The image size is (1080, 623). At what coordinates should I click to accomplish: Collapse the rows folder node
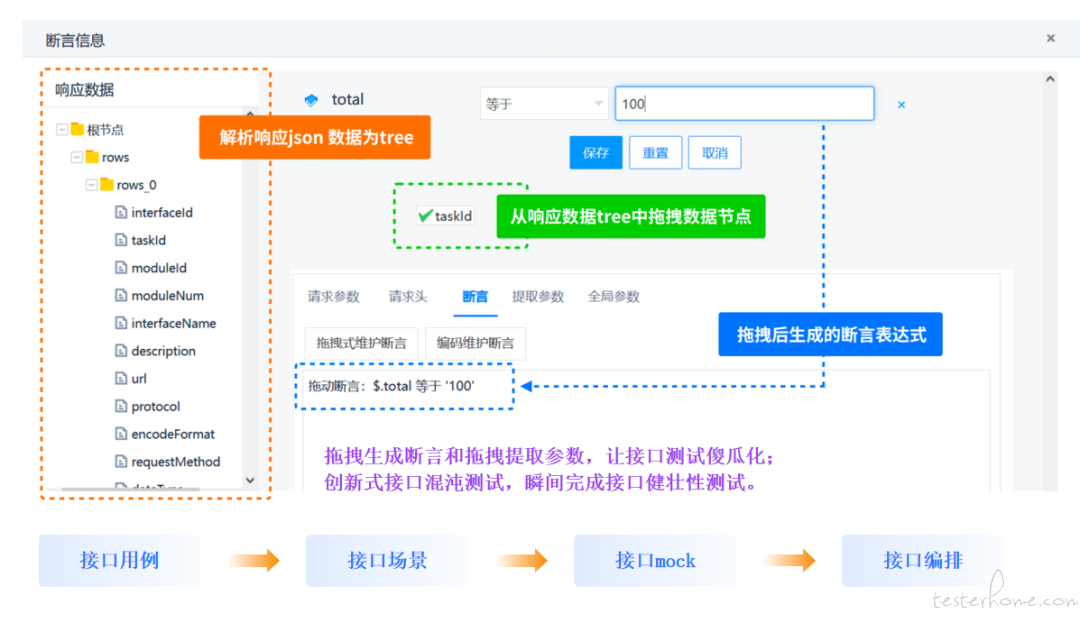tap(76, 157)
